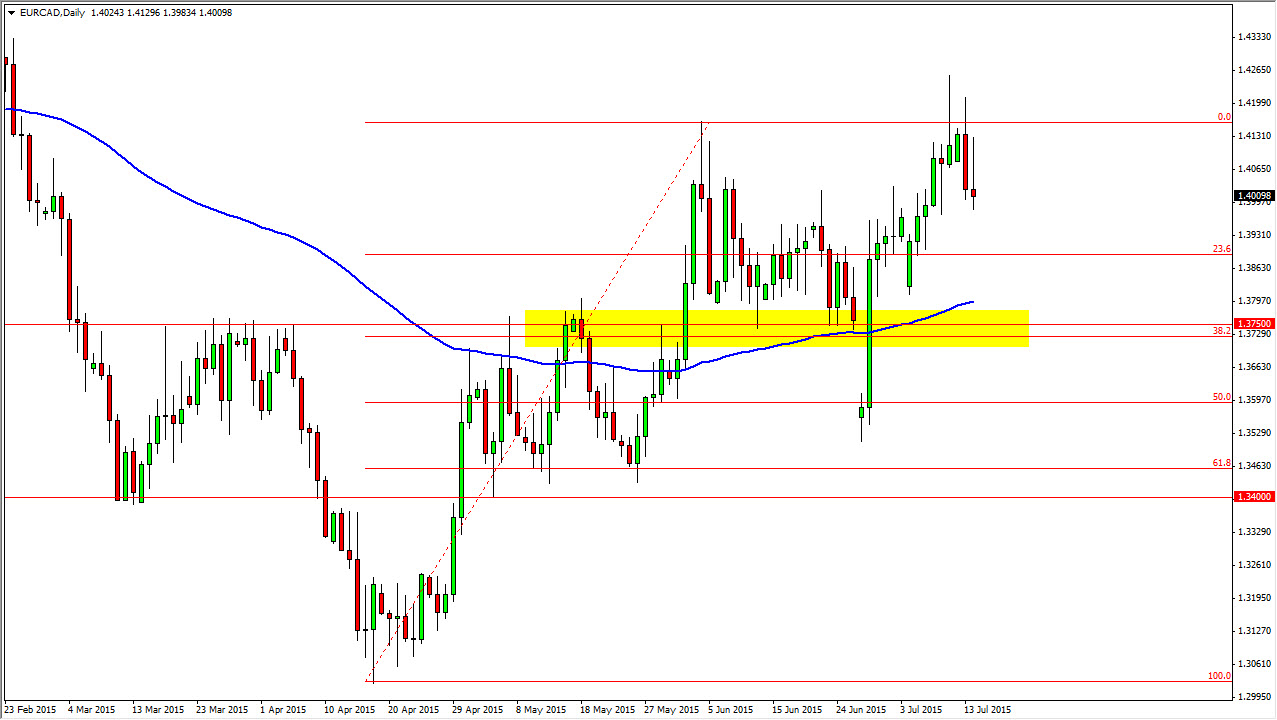Click the 1 Apr 2015 date label
The width and height of the screenshot is (1277, 720).
point(285,710)
